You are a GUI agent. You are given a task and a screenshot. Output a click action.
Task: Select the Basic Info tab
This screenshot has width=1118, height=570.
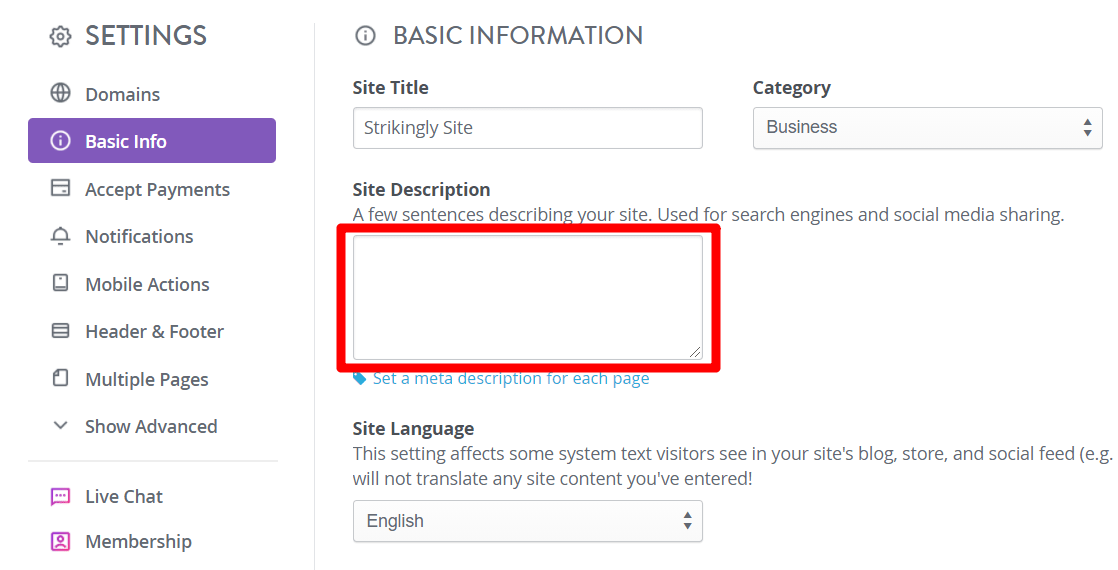point(151,141)
